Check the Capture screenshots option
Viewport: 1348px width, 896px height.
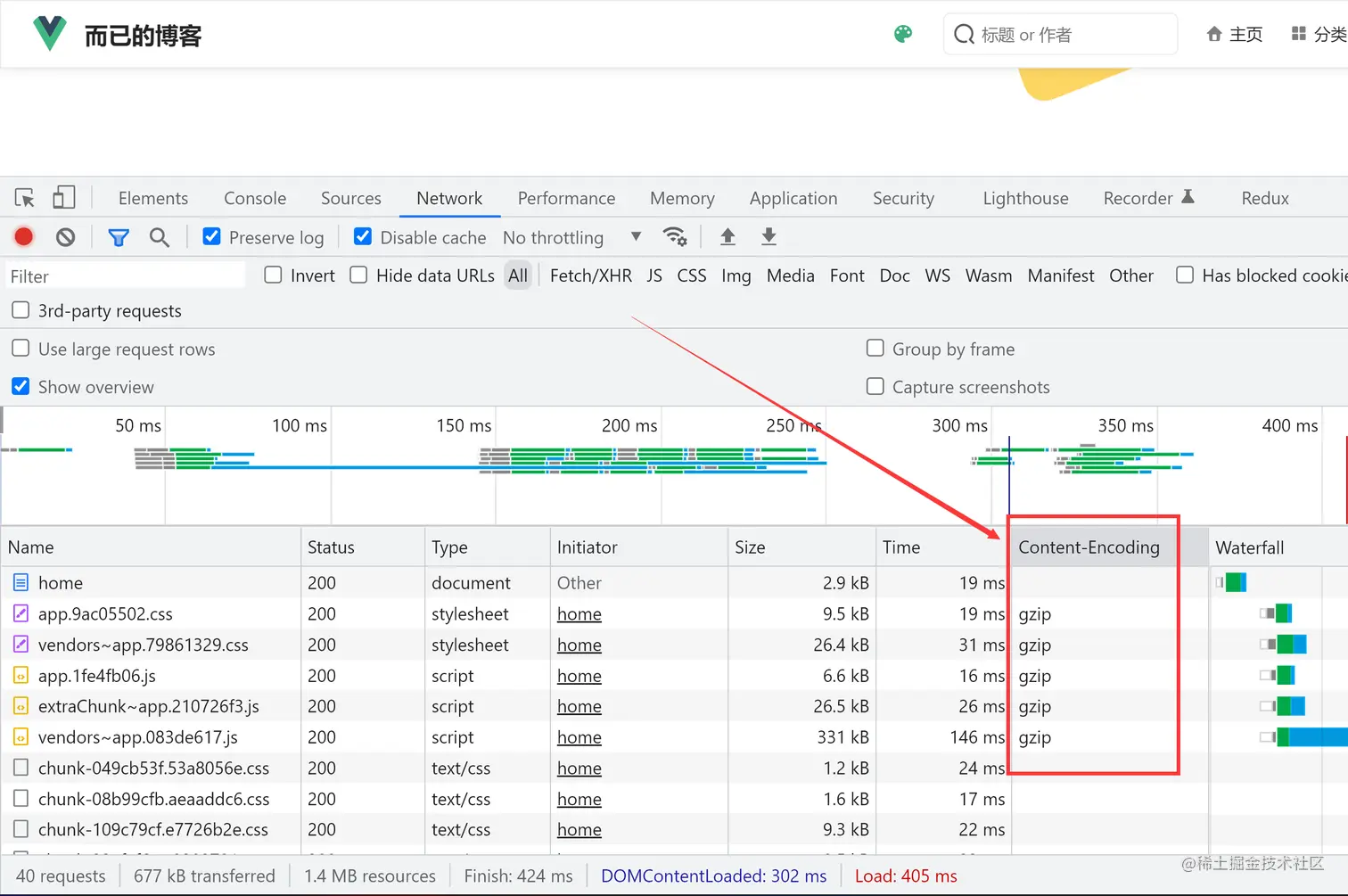click(x=875, y=386)
